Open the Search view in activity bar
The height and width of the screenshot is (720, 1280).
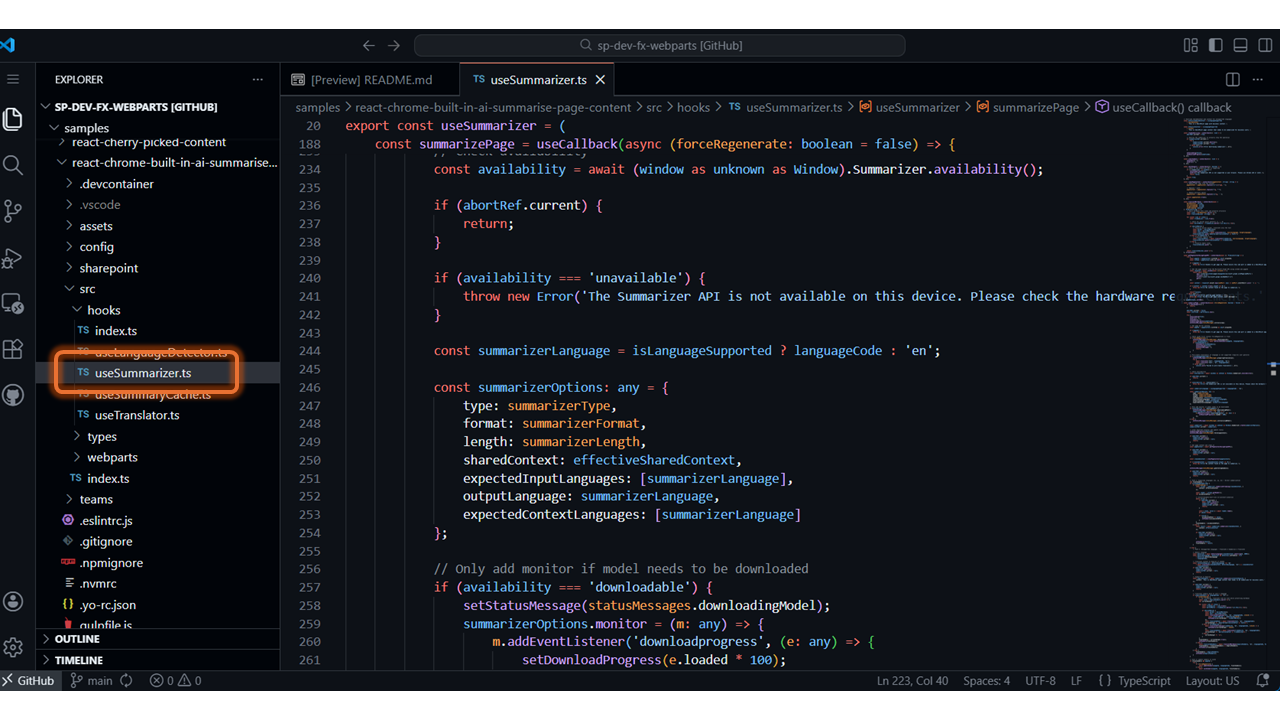pos(13,165)
